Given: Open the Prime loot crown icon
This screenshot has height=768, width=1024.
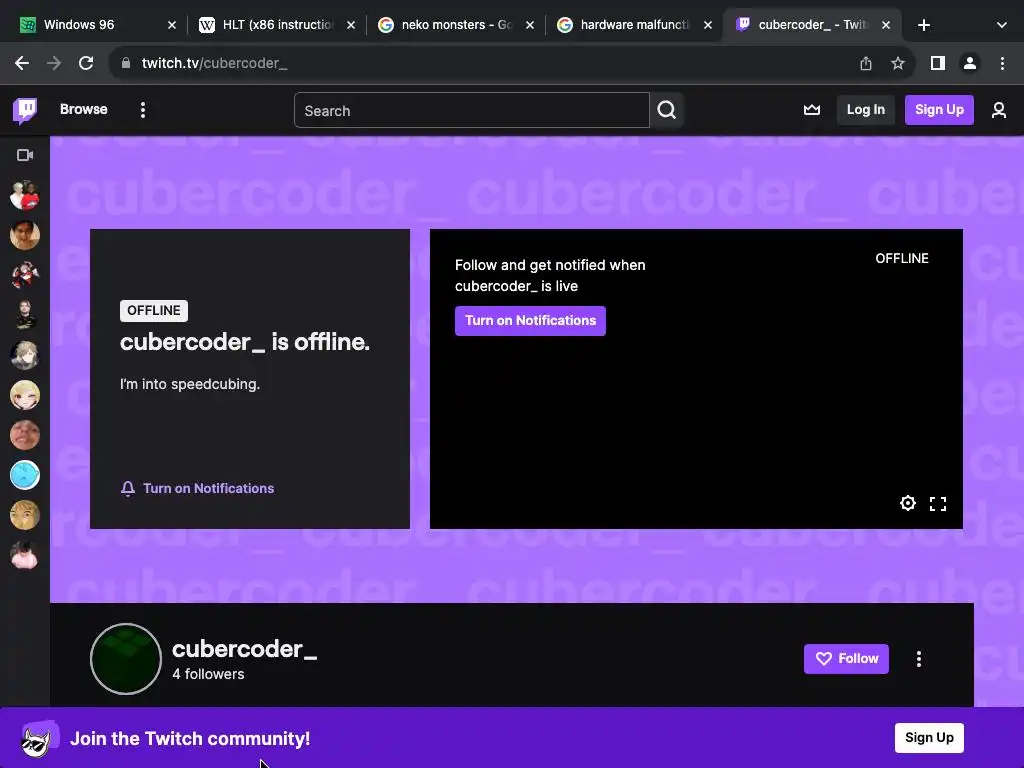Looking at the screenshot, I should coord(812,110).
